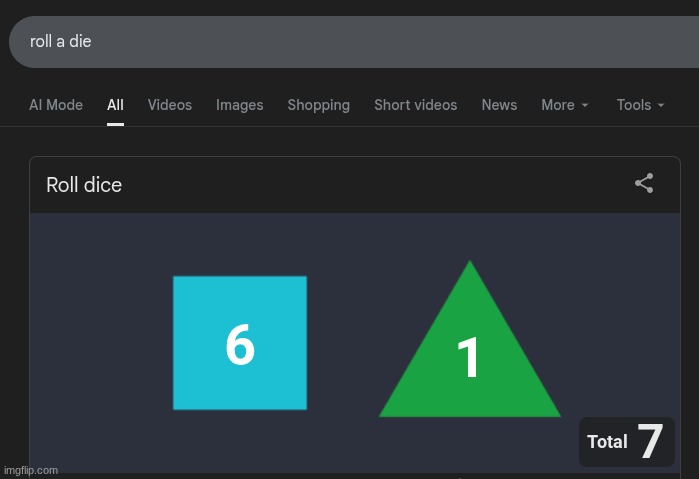
Task: Switch to Short videos tab
Action: click(415, 105)
